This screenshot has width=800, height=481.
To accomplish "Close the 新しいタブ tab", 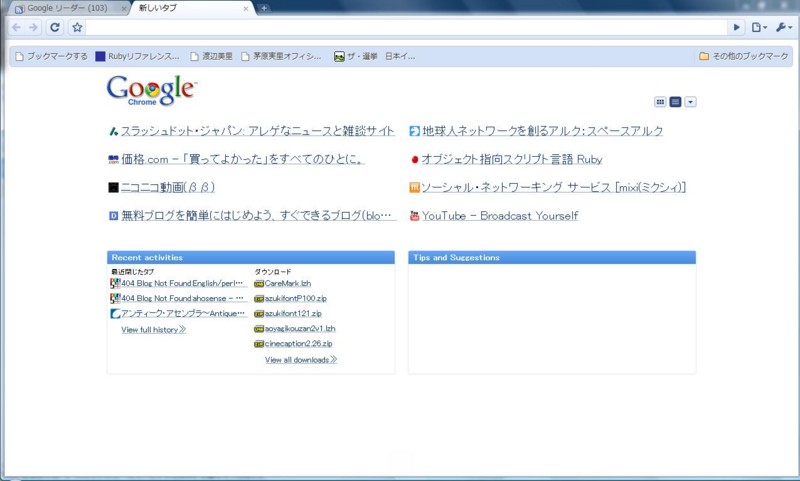I will click(246, 9).
